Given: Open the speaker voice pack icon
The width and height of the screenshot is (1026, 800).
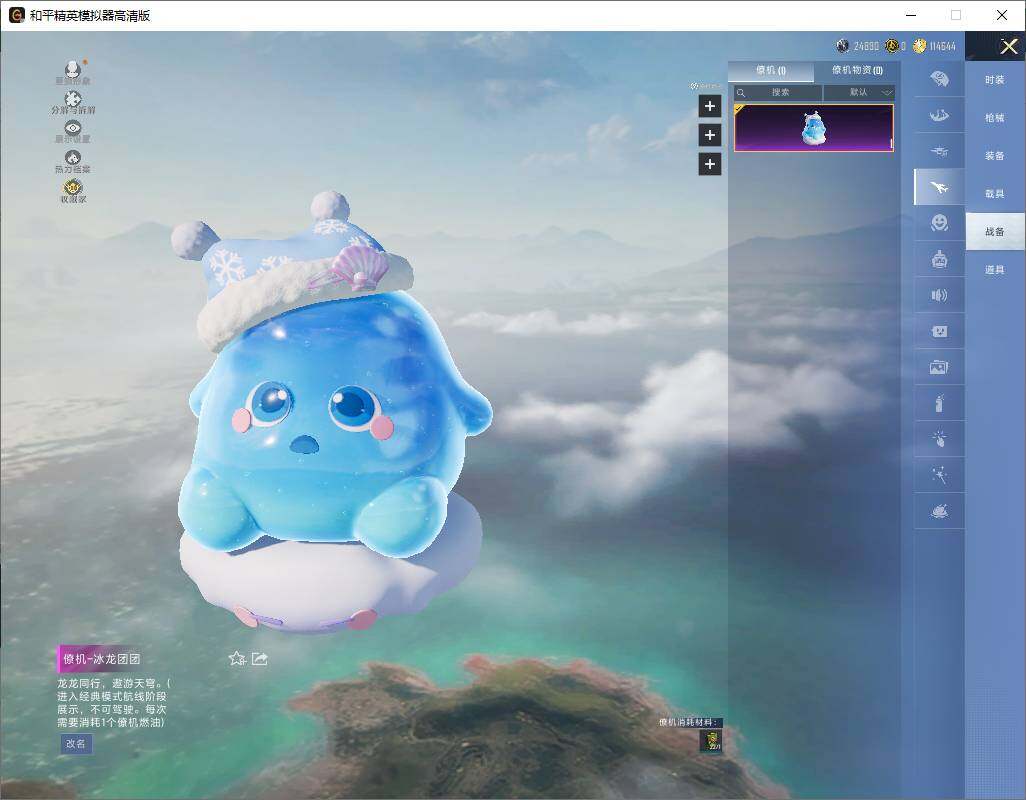Looking at the screenshot, I should tap(939, 295).
